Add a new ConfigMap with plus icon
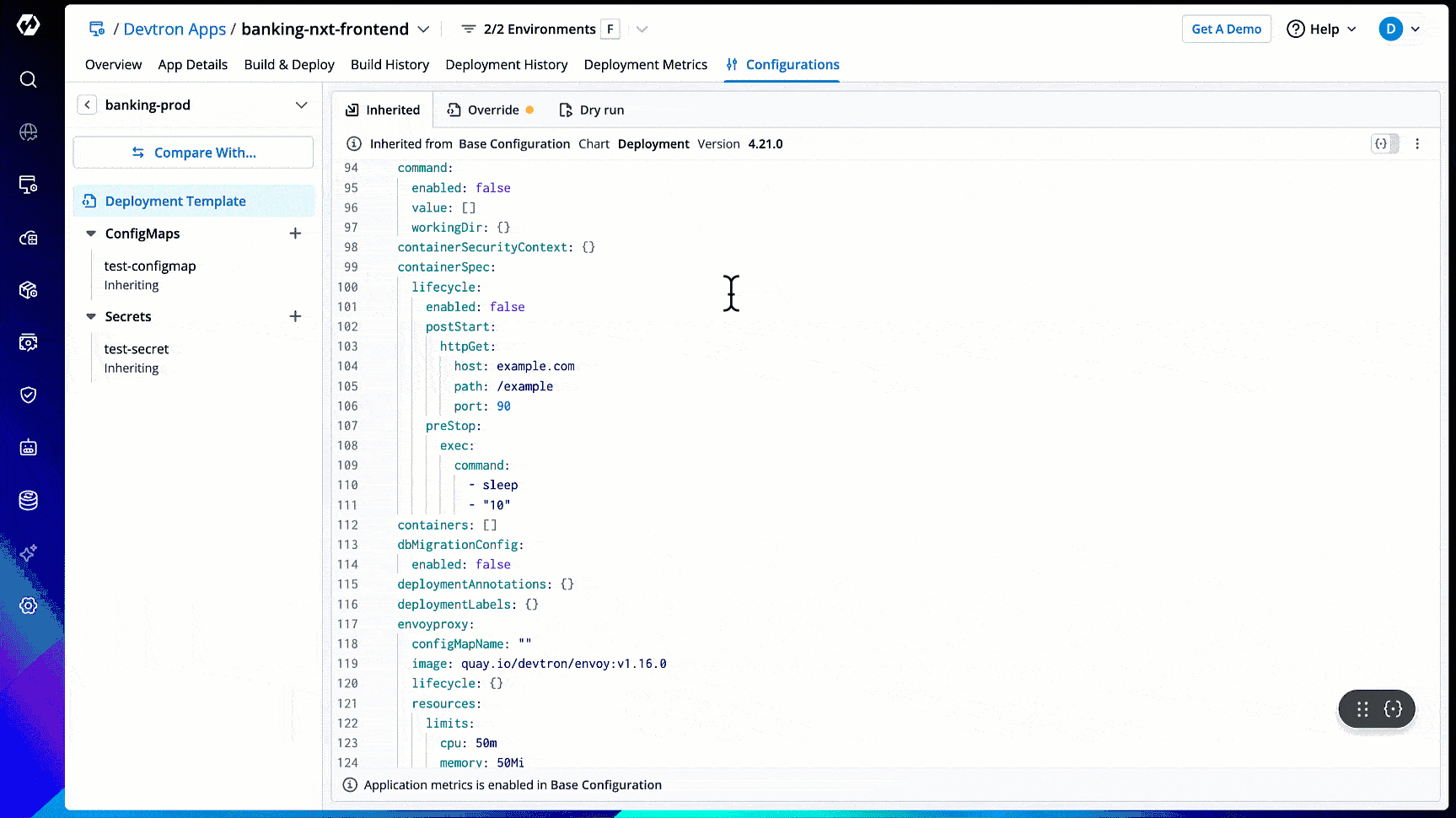 coord(295,234)
